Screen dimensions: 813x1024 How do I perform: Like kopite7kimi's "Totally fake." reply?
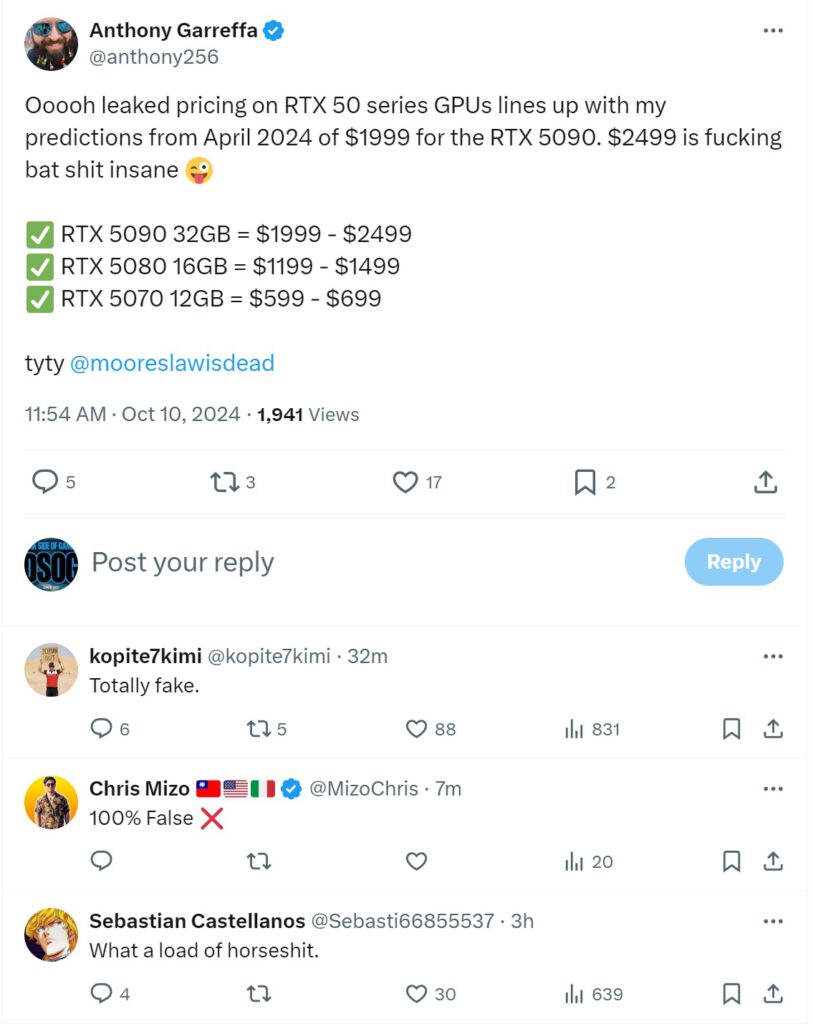(x=417, y=729)
